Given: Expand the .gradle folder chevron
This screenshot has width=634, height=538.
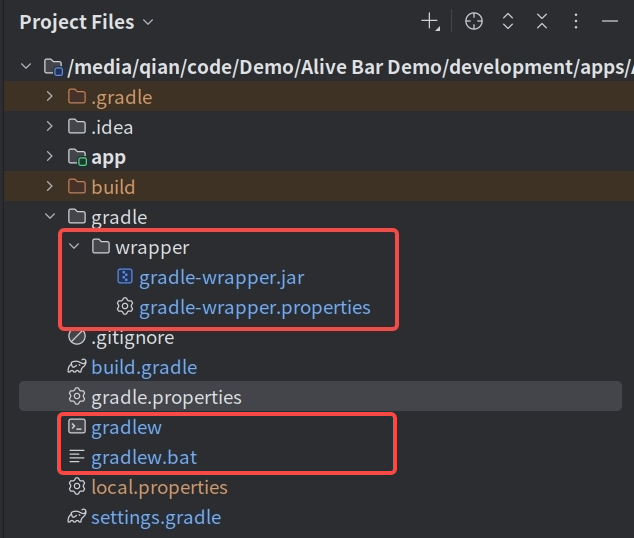Looking at the screenshot, I should 50,96.
